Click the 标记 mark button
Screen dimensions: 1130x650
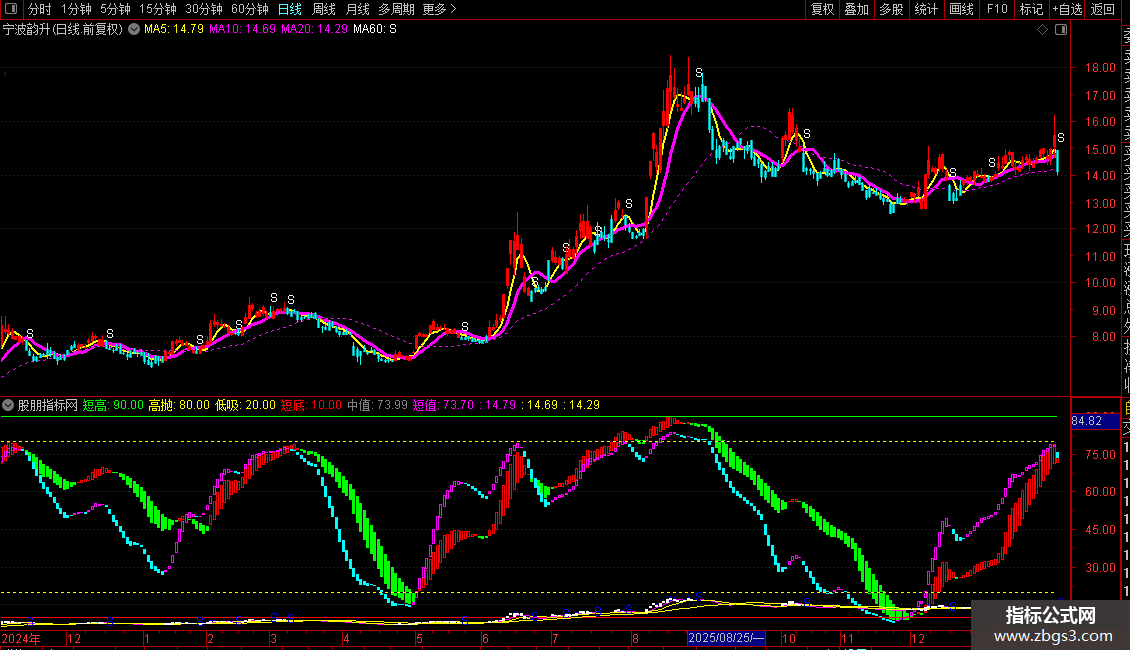click(1030, 10)
